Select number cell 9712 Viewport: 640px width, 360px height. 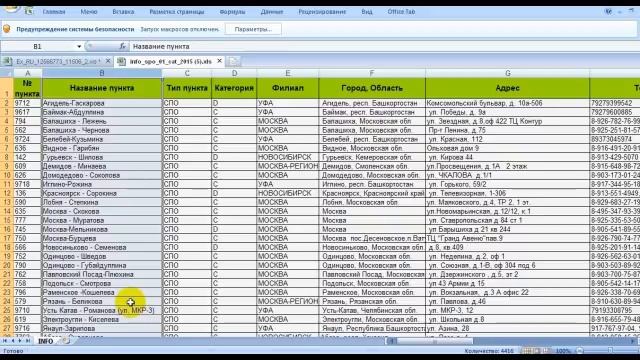pos(28,103)
